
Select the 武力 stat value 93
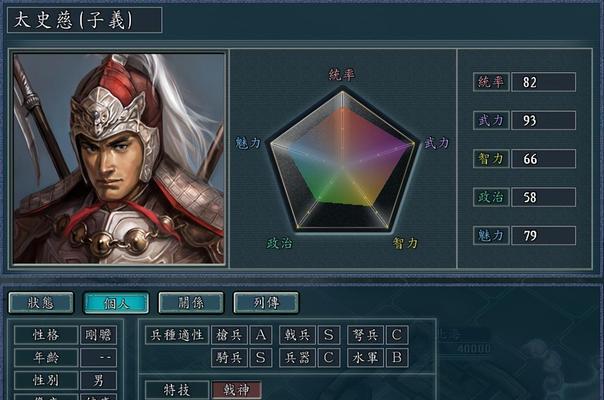[543, 120]
